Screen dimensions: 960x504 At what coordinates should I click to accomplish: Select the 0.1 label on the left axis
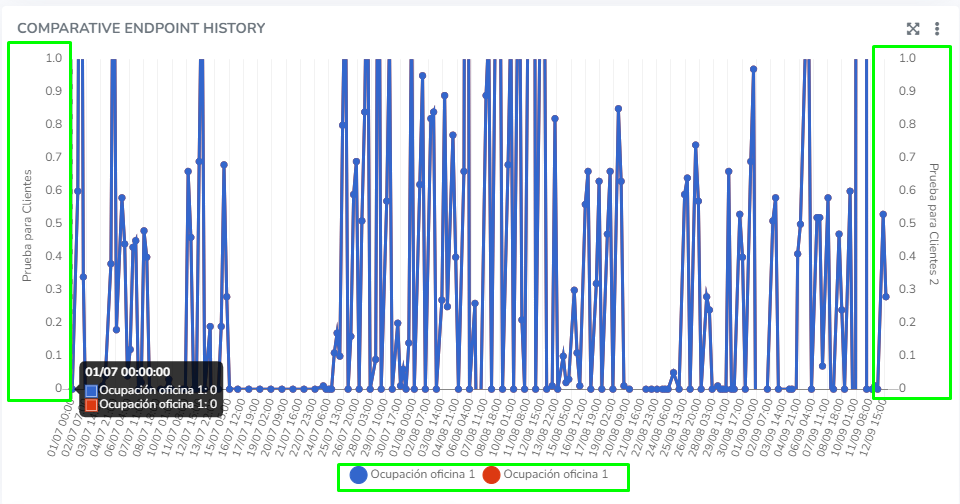click(x=54, y=355)
